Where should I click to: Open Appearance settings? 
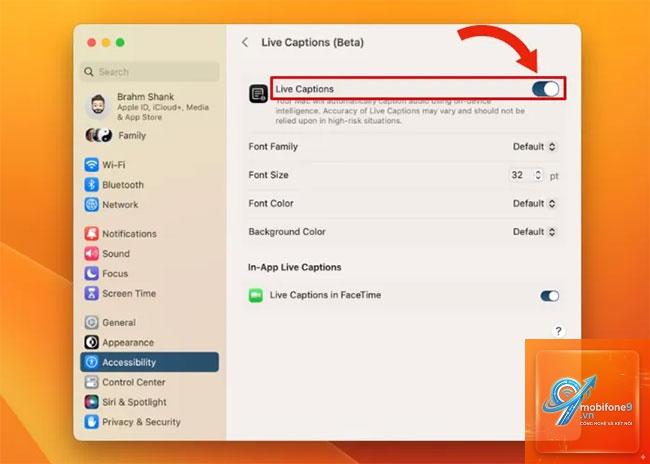click(149, 342)
